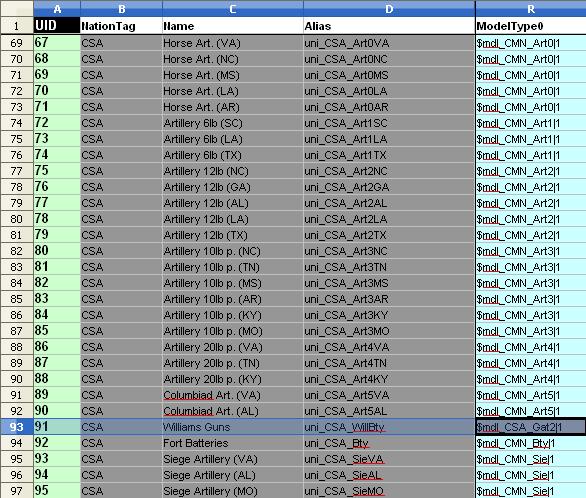The image size is (586, 498).
Task: Select column R header
Action: click(x=531, y=9)
